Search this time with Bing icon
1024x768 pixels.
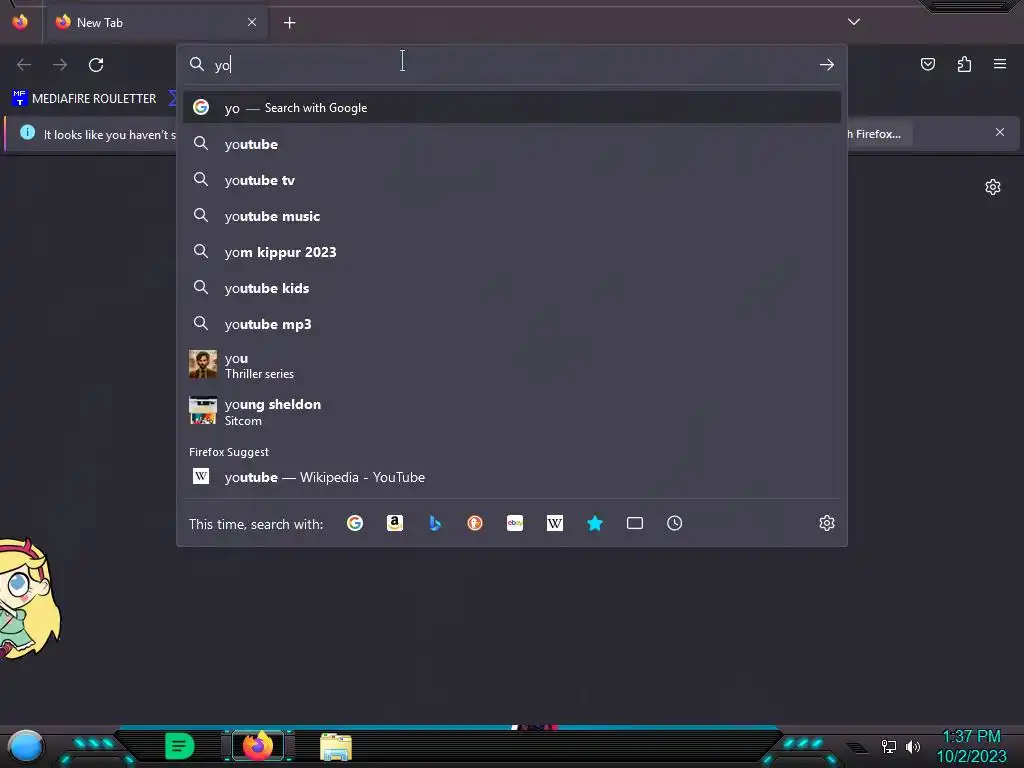tap(435, 523)
